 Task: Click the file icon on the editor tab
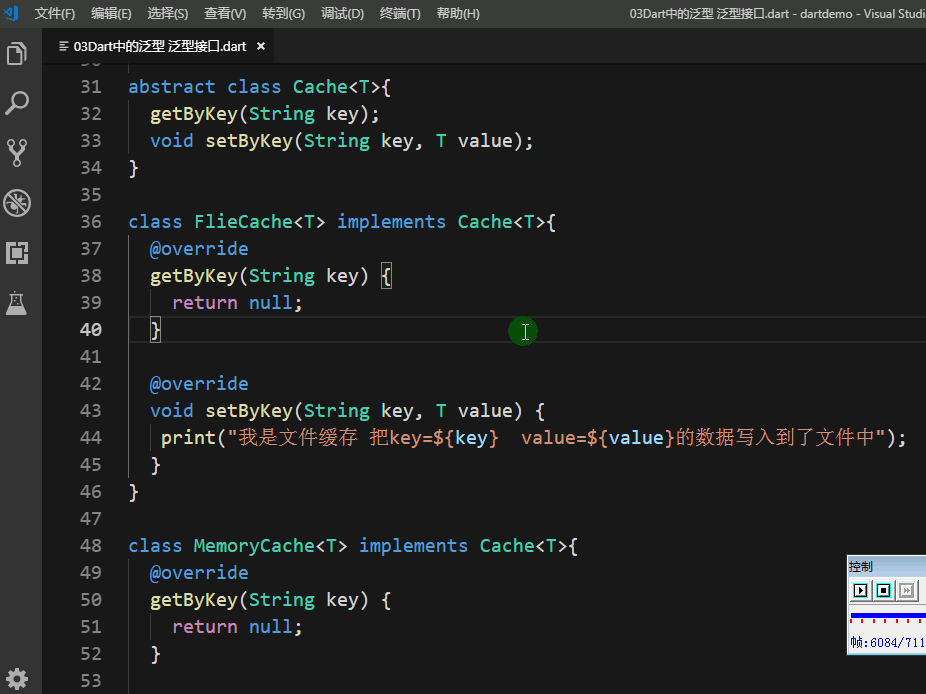coord(64,46)
